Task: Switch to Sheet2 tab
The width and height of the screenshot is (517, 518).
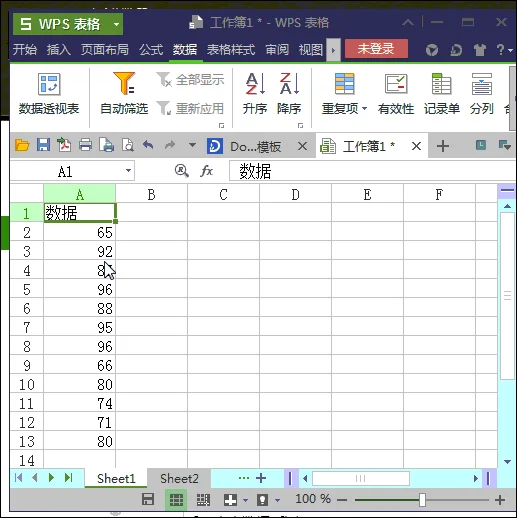Action: tap(179, 479)
